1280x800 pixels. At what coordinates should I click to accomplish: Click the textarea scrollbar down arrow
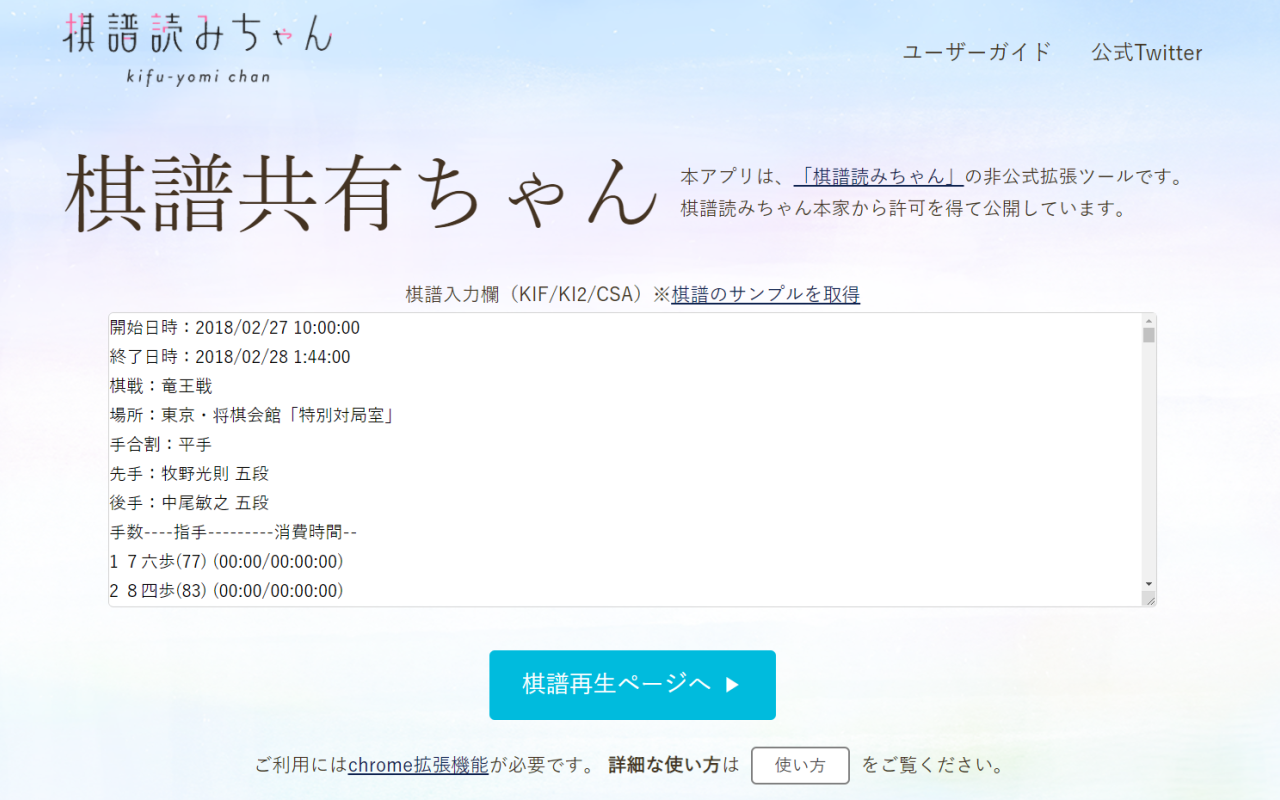(1149, 583)
